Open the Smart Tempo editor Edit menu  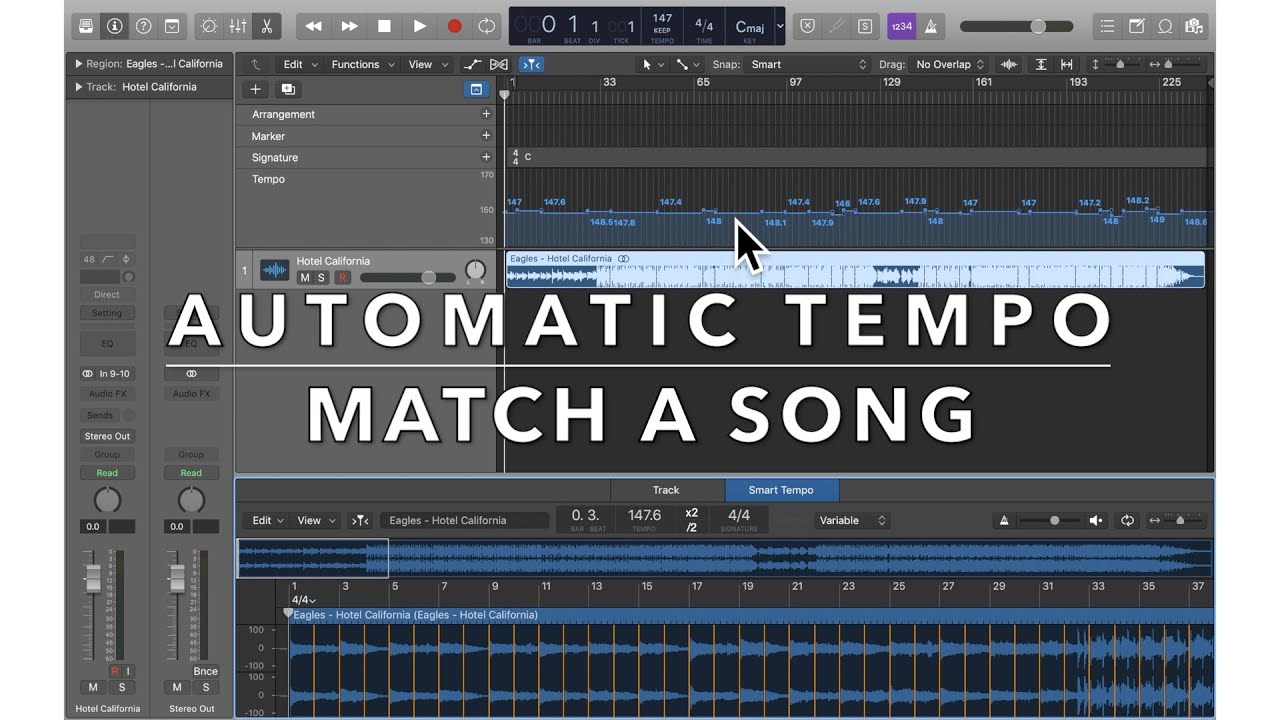coord(267,520)
